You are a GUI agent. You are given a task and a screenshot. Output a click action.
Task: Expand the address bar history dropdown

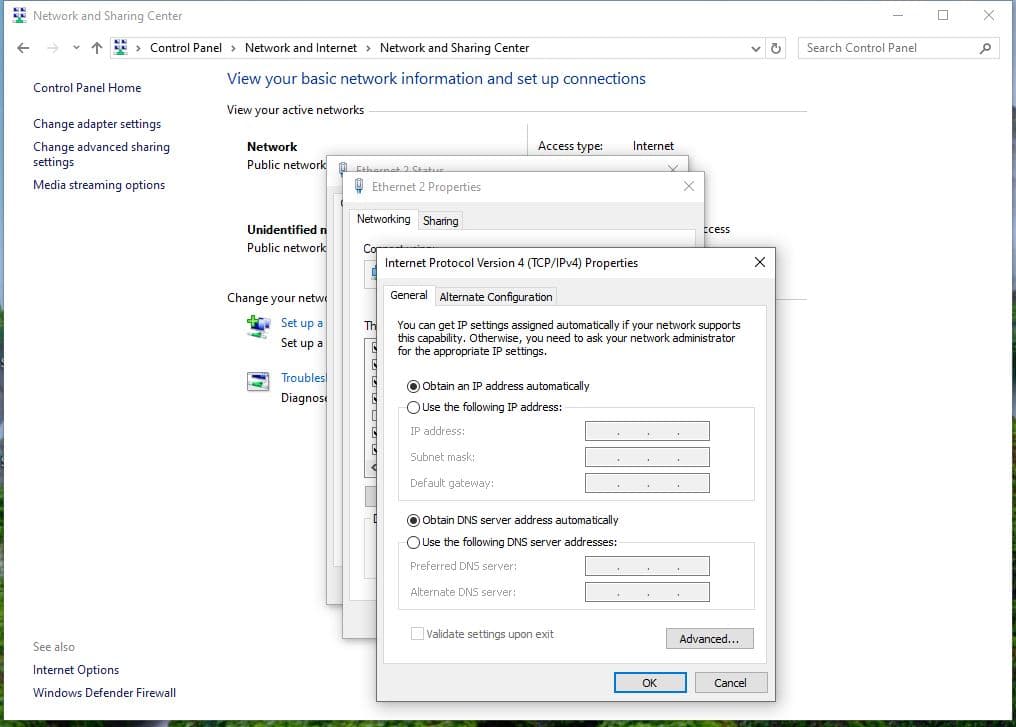pyautogui.click(x=755, y=48)
